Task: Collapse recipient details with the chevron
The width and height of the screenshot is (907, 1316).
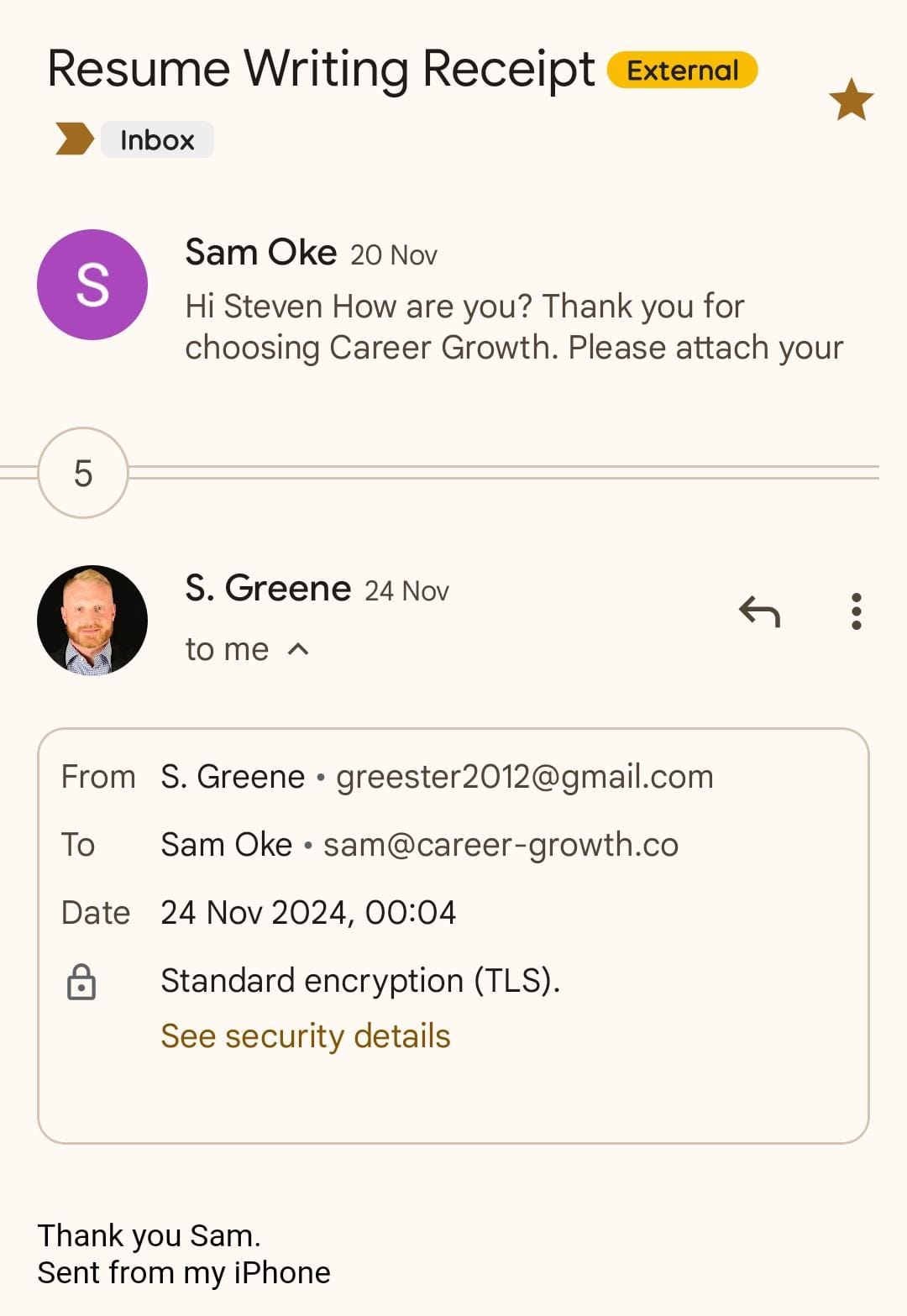Action: [x=298, y=649]
